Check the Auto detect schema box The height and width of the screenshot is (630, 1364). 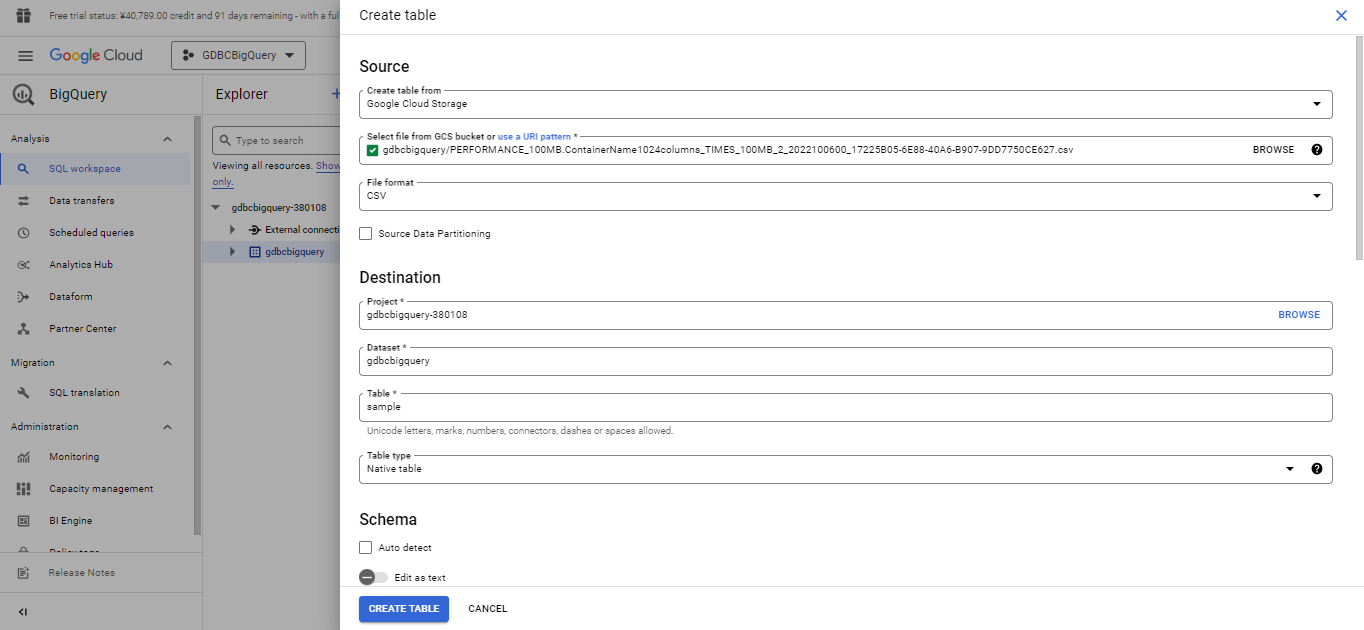point(366,548)
